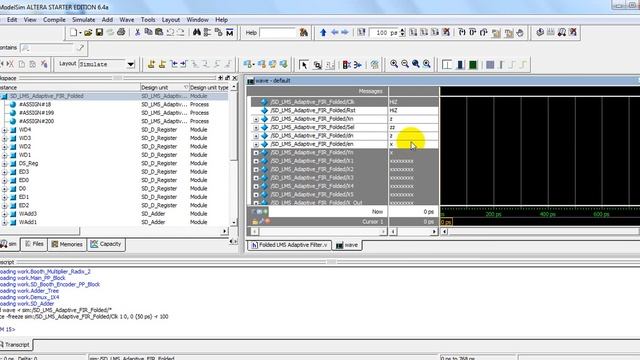640x360 pixels.
Task: Open the Layout Simulate dropdown
Action: point(131,64)
